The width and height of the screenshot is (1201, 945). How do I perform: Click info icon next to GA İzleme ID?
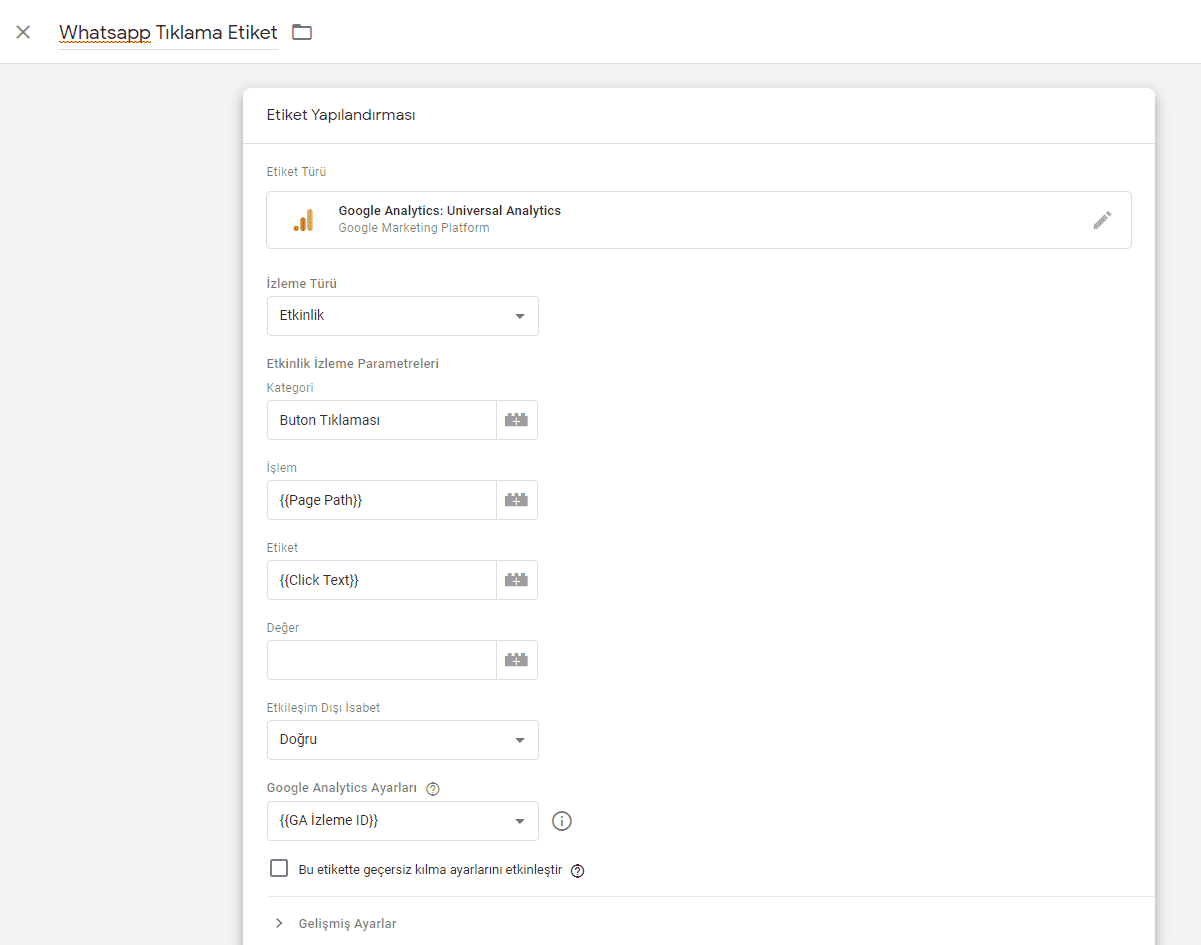coord(562,821)
